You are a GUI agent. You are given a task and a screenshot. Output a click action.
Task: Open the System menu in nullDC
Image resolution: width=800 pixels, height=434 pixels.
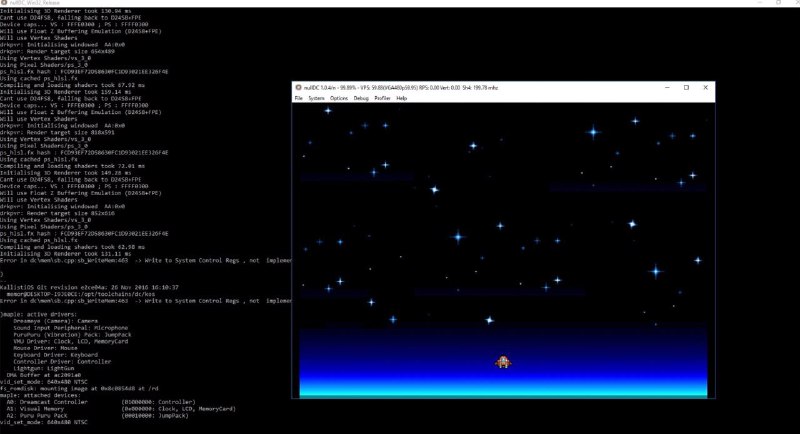316,98
